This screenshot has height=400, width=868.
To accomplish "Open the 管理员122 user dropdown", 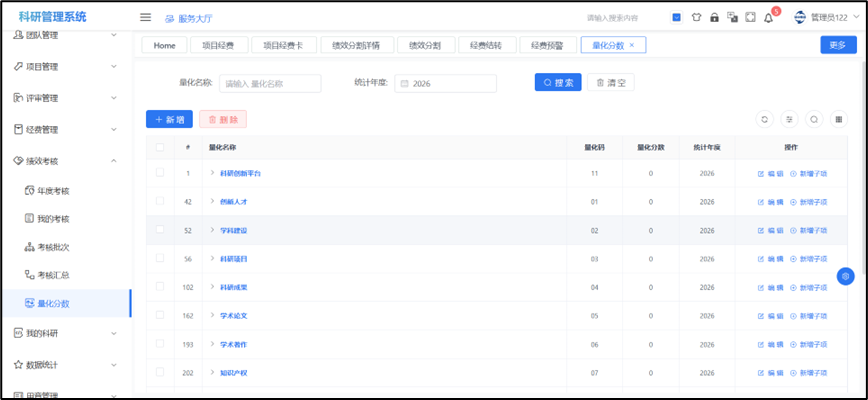I will pos(821,18).
